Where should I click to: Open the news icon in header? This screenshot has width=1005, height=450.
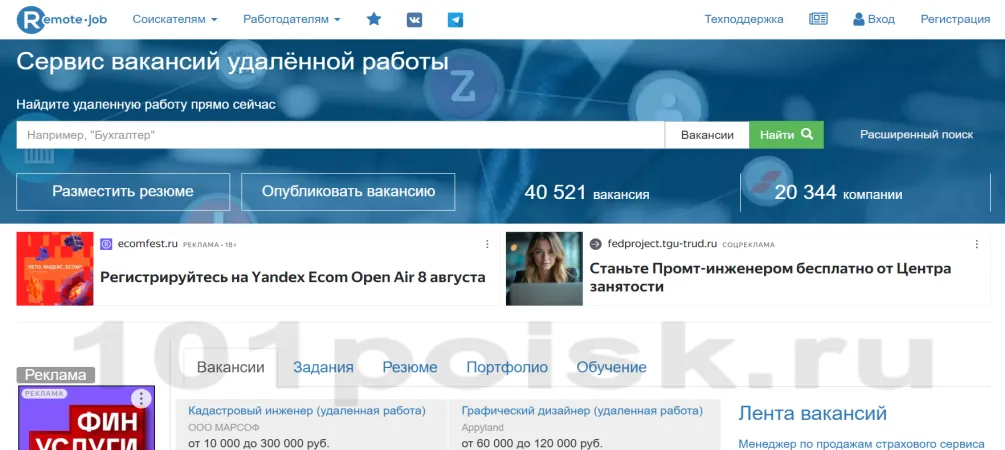coord(818,19)
